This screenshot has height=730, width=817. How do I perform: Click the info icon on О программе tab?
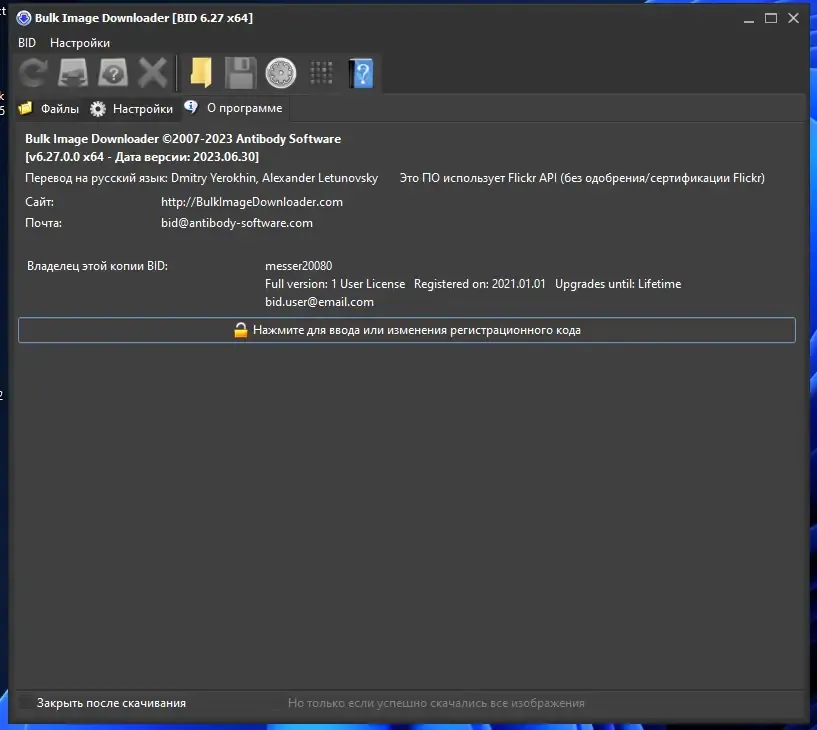191,107
